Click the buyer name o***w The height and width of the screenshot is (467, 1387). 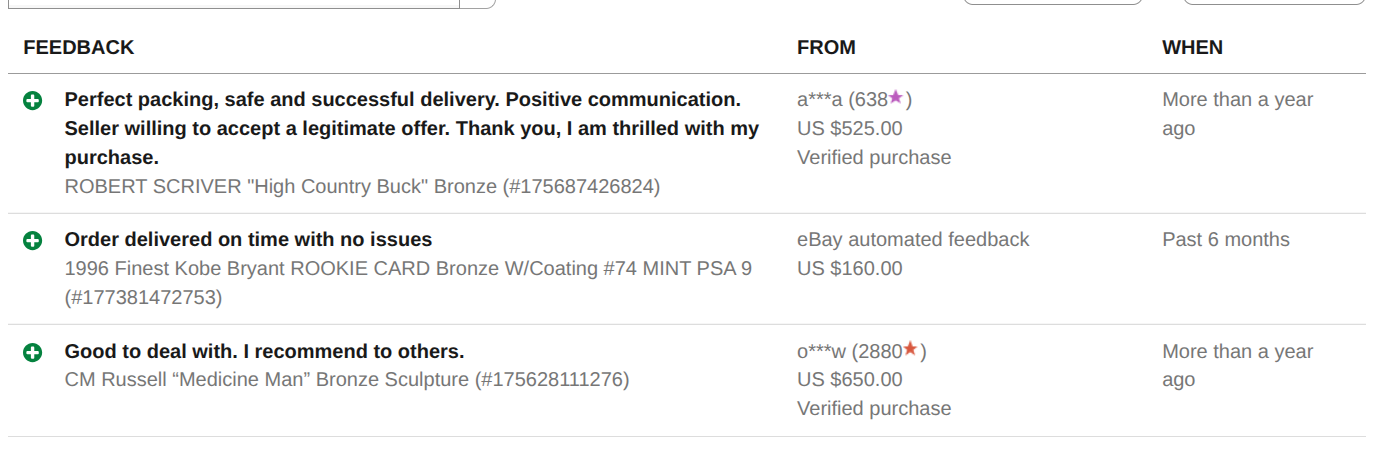point(821,352)
